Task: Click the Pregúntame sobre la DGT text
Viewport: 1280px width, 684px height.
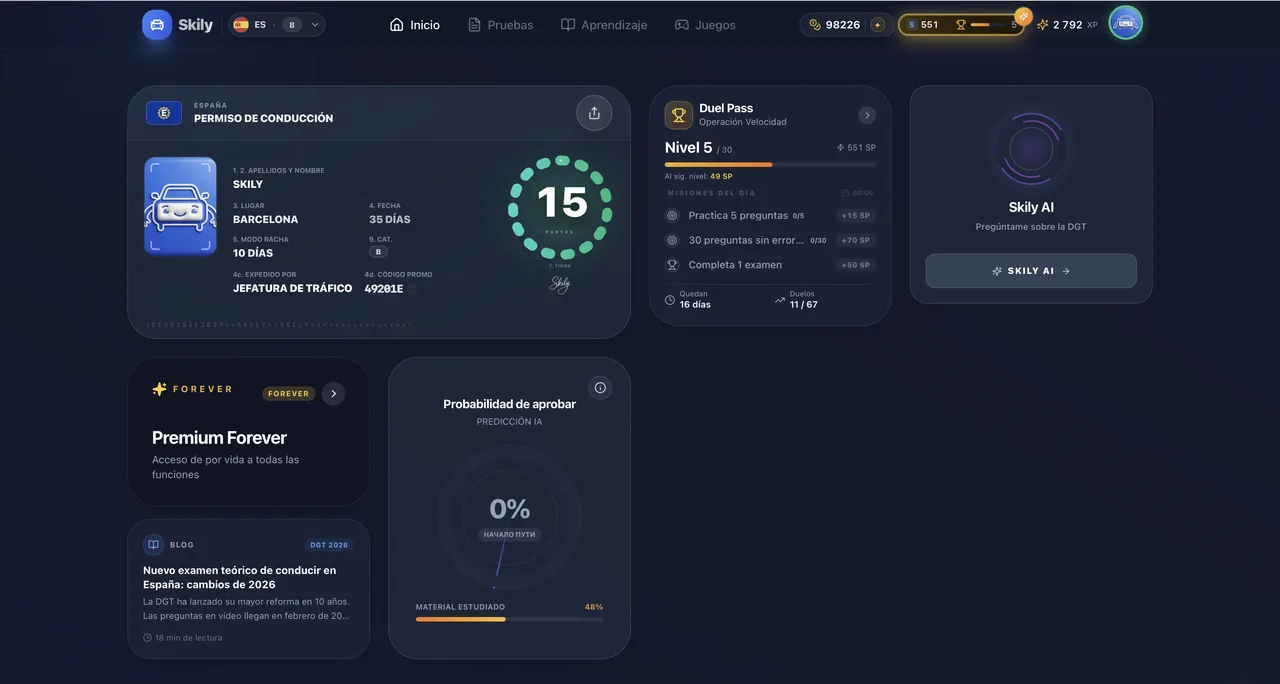Action: pyautogui.click(x=1031, y=227)
